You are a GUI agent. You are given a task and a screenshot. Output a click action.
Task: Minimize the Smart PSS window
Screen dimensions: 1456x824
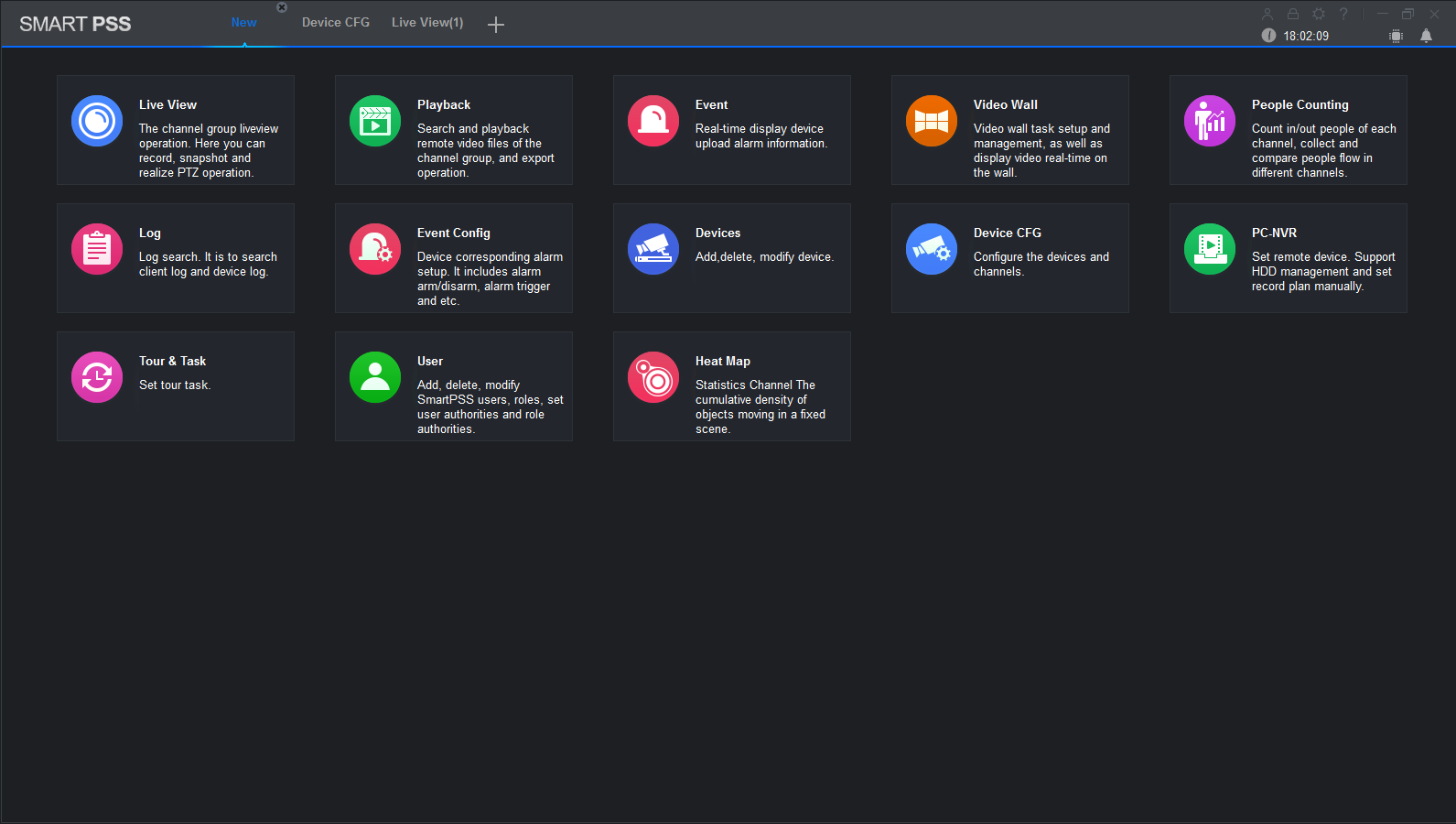[x=1383, y=14]
